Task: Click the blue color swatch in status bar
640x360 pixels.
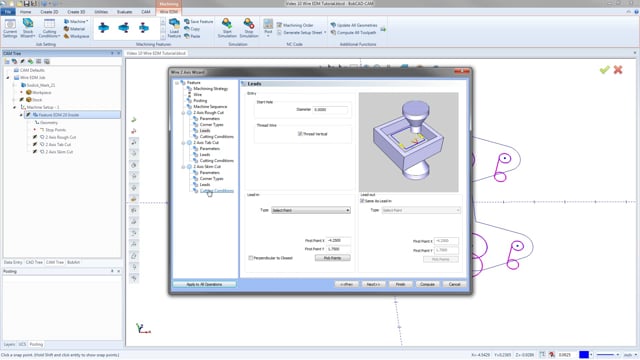Action: (x=584, y=355)
